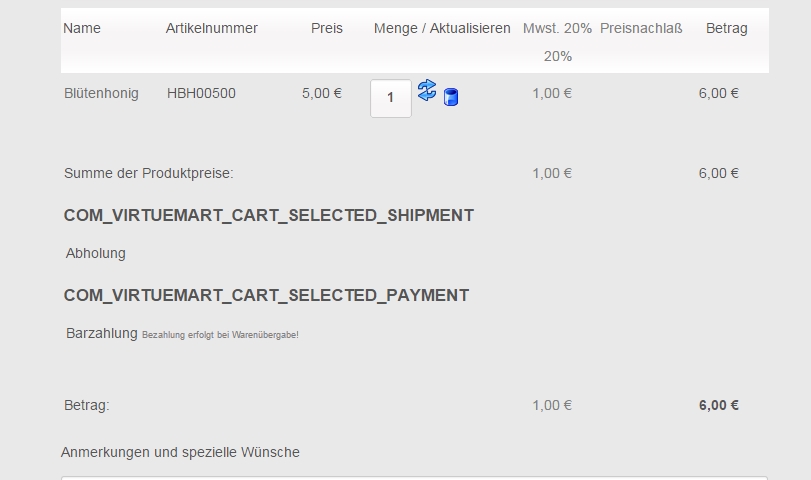The image size is (811, 480).
Task: Click the update quantity refresh icon
Action: [427, 91]
